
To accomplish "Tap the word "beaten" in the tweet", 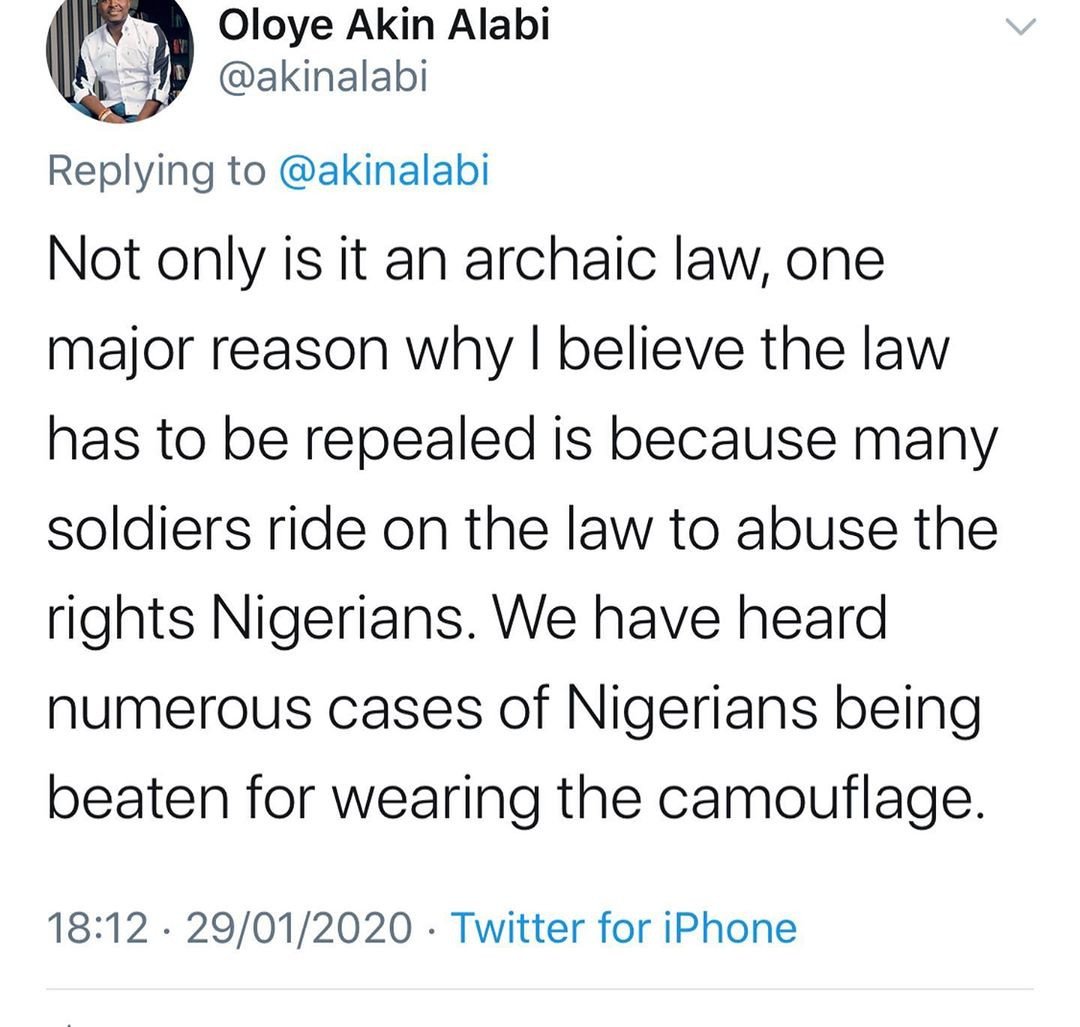I will pos(138,798).
